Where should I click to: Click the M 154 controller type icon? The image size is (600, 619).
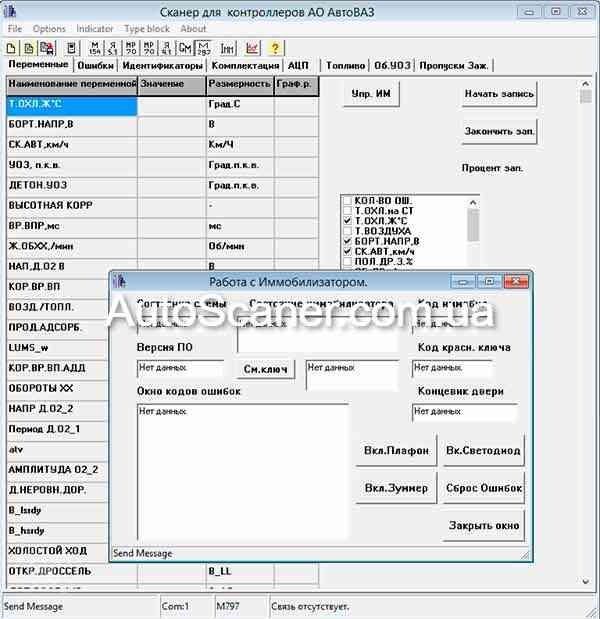[96, 47]
